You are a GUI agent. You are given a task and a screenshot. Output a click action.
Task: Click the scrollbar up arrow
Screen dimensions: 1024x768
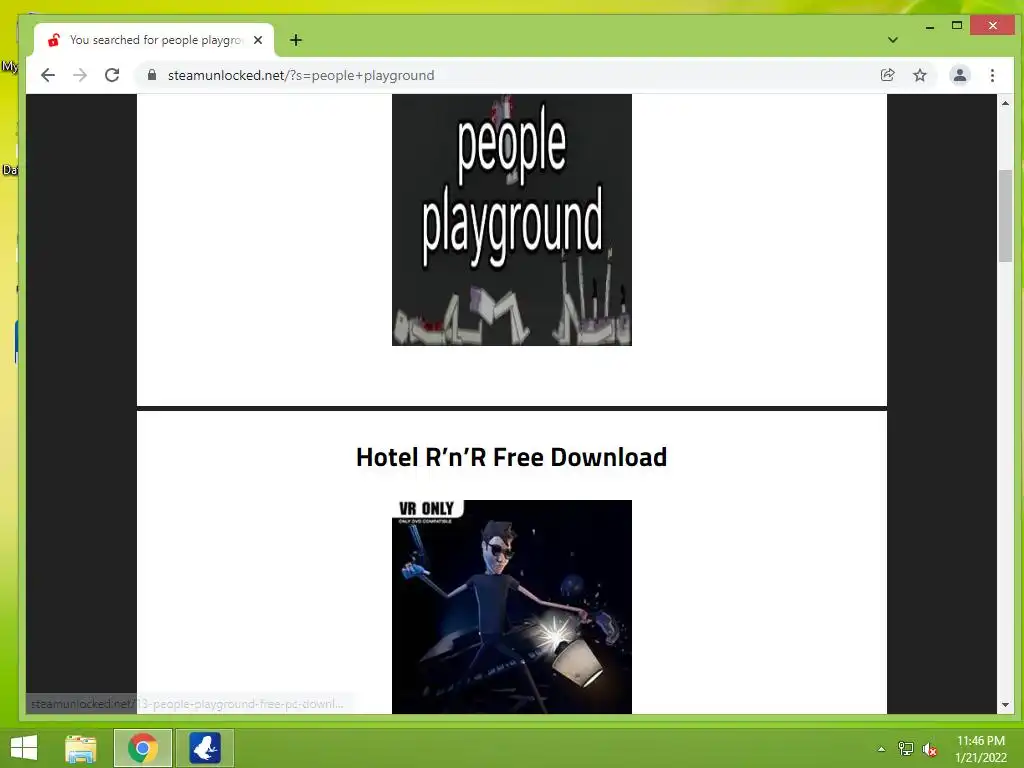pyautogui.click(x=1005, y=103)
